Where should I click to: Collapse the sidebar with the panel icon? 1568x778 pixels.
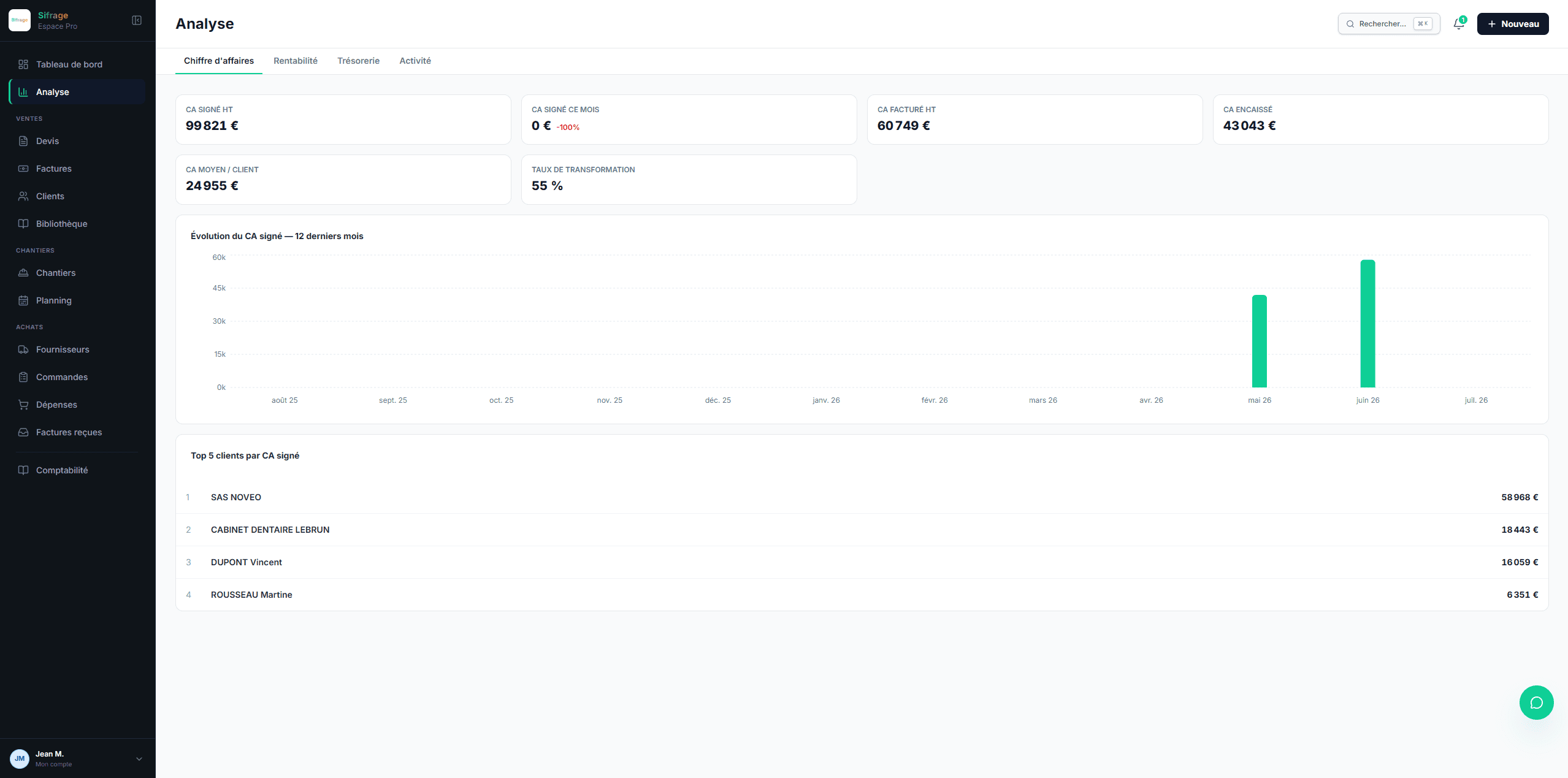click(137, 20)
